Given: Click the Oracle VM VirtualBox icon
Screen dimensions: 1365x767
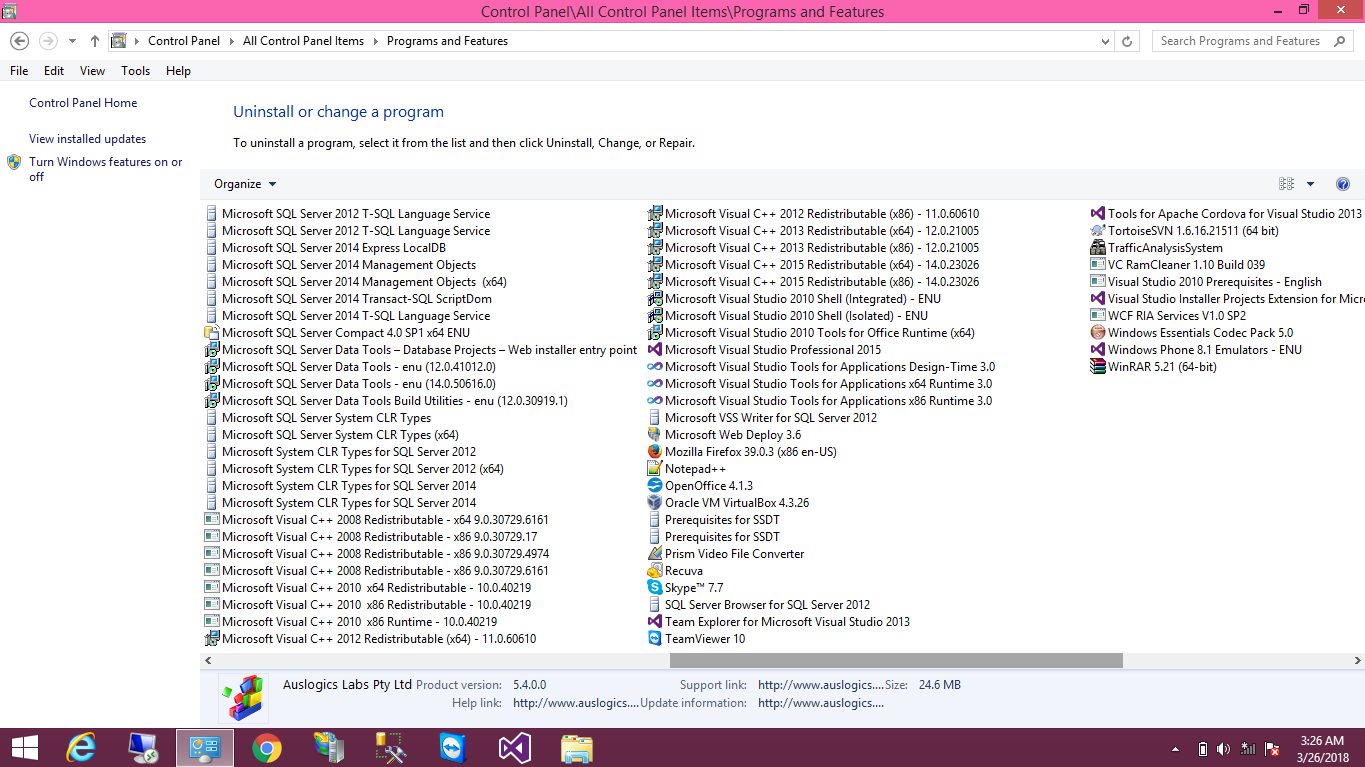Looking at the screenshot, I should coord(655,503).
